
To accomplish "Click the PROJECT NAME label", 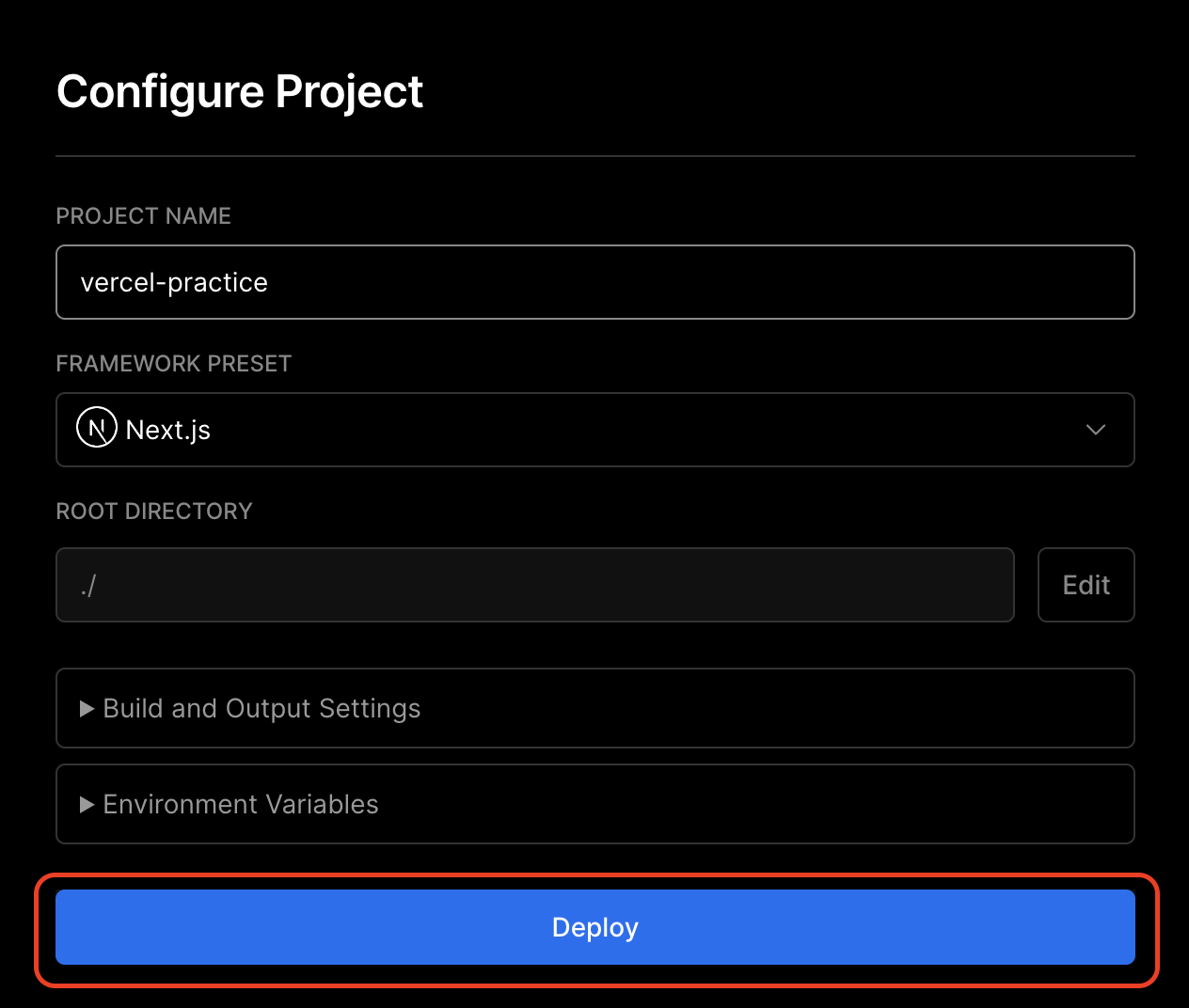I will tap(144, 216).
